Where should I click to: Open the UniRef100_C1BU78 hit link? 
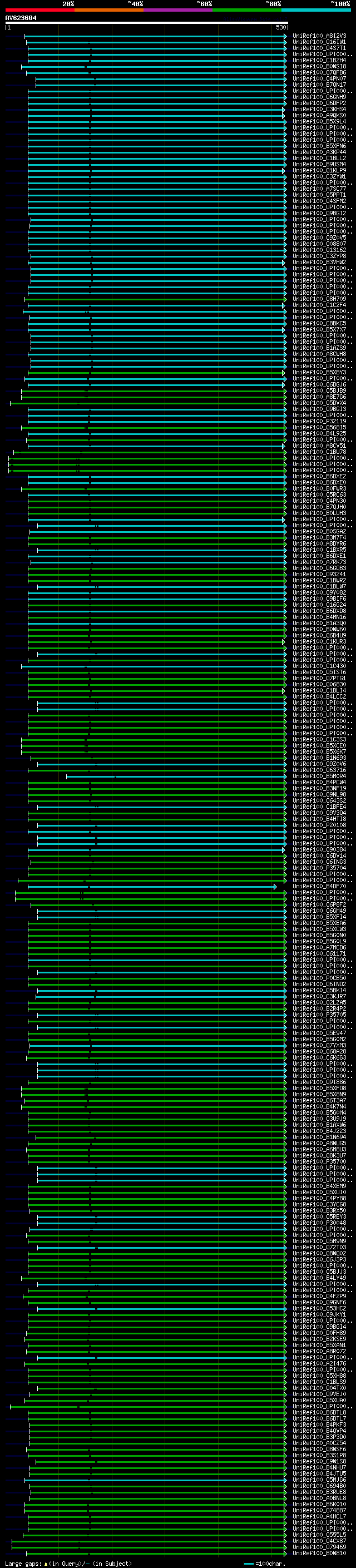tap(319, 452)
